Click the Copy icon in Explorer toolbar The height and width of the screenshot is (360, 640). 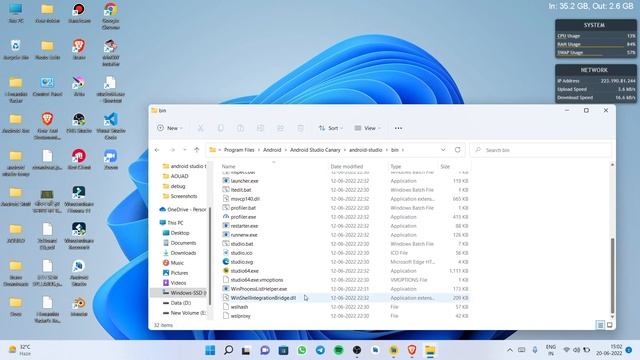point(220,128)
